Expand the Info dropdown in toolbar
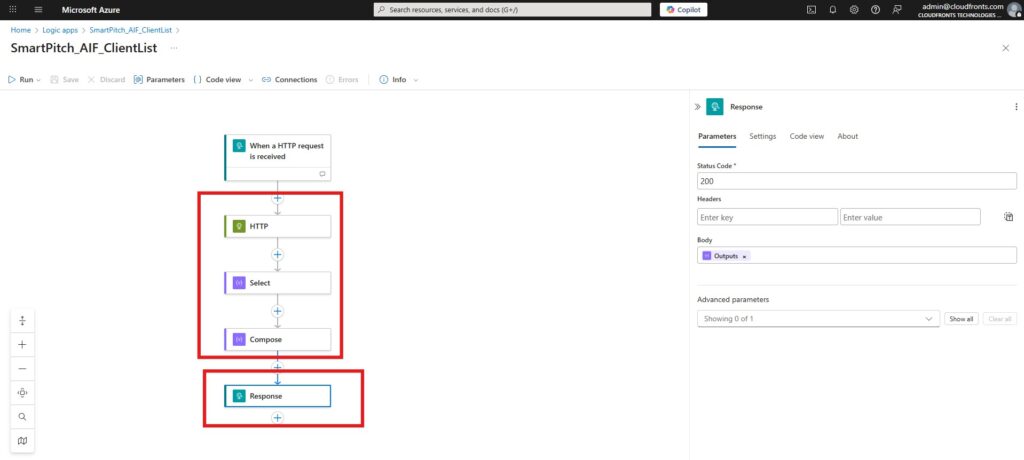 point(415,80)
